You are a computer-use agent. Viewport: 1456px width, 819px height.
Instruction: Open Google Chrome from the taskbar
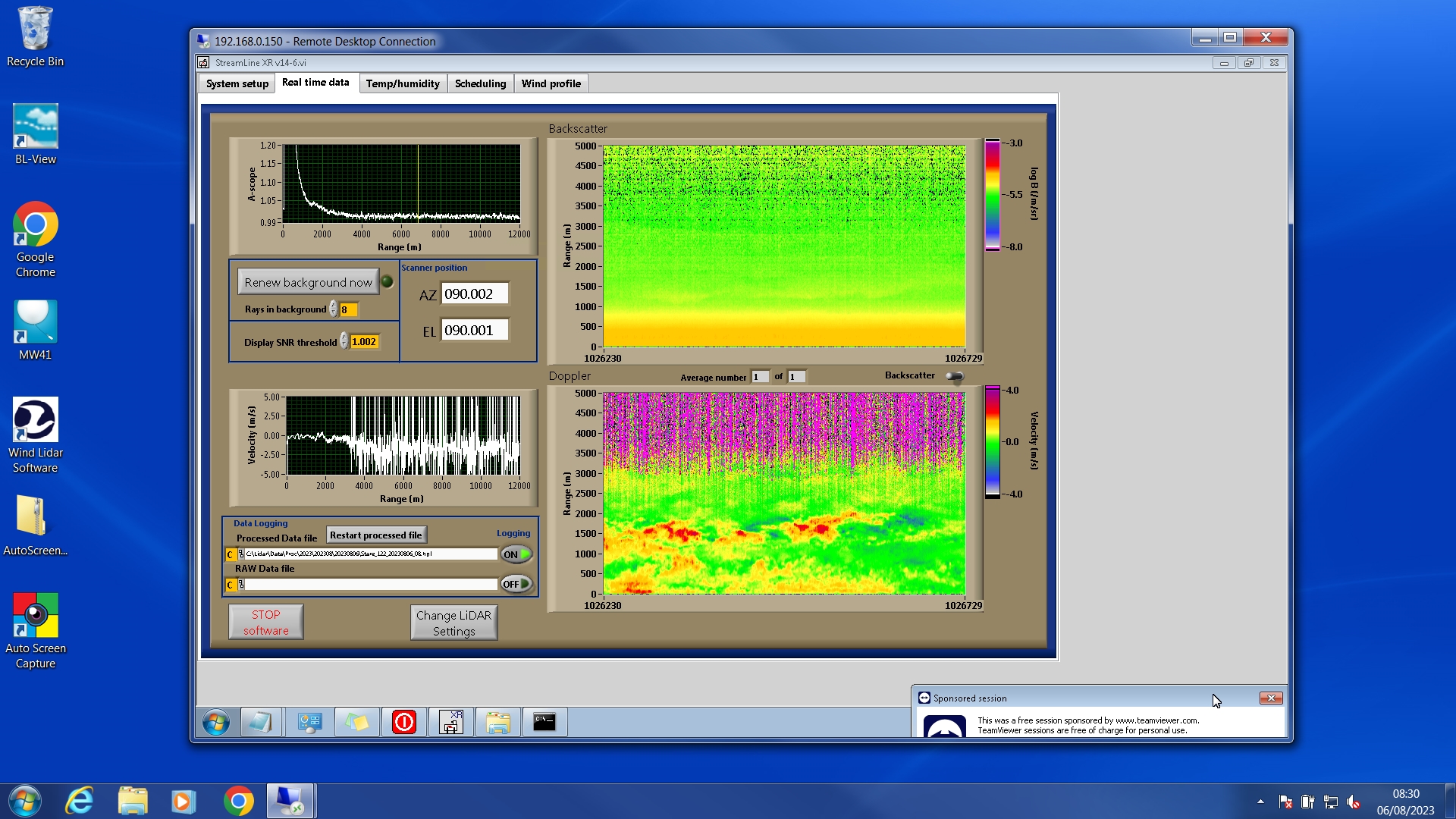238,801
